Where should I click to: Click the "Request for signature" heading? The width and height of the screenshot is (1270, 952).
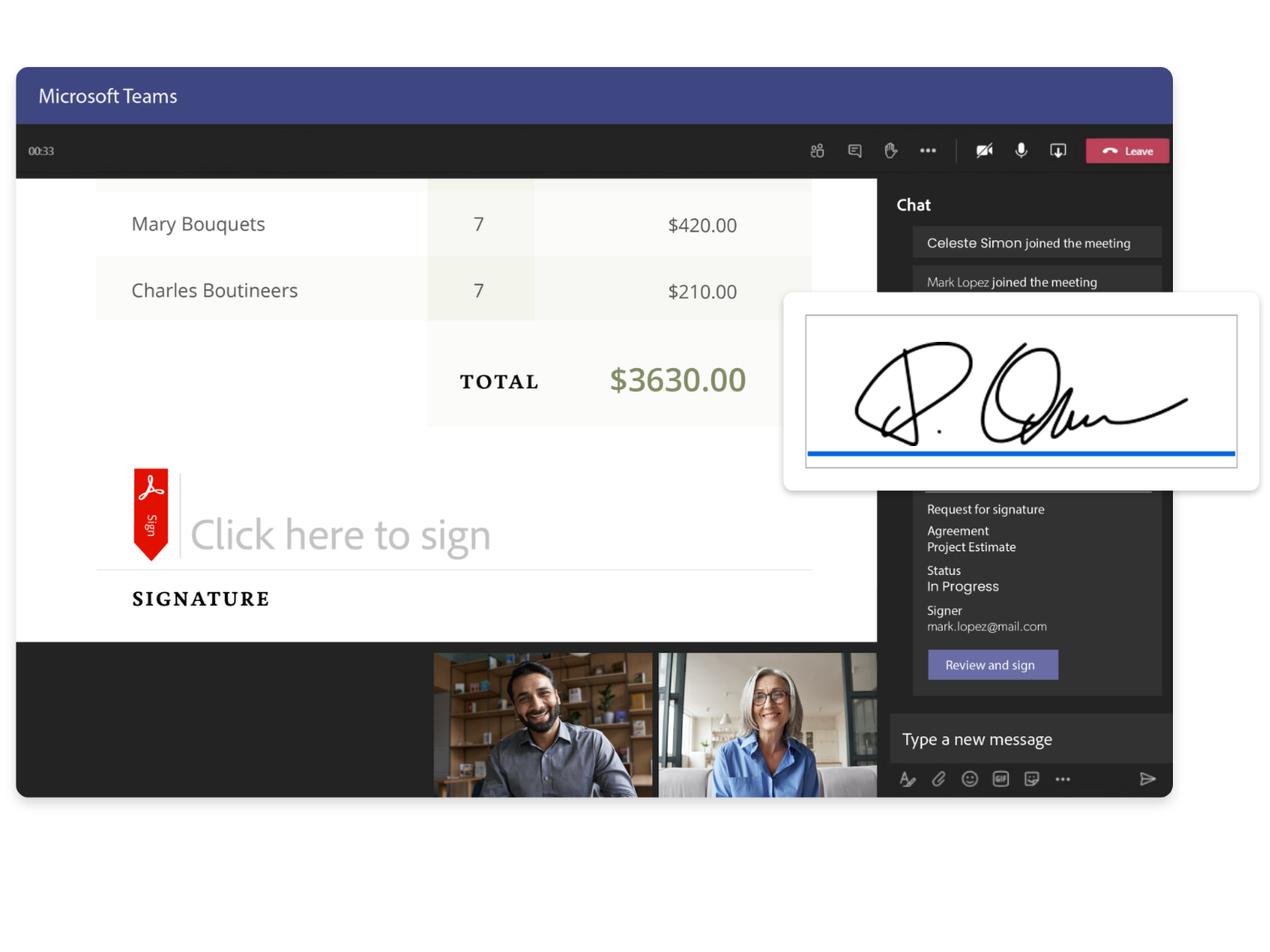[985, 510]
